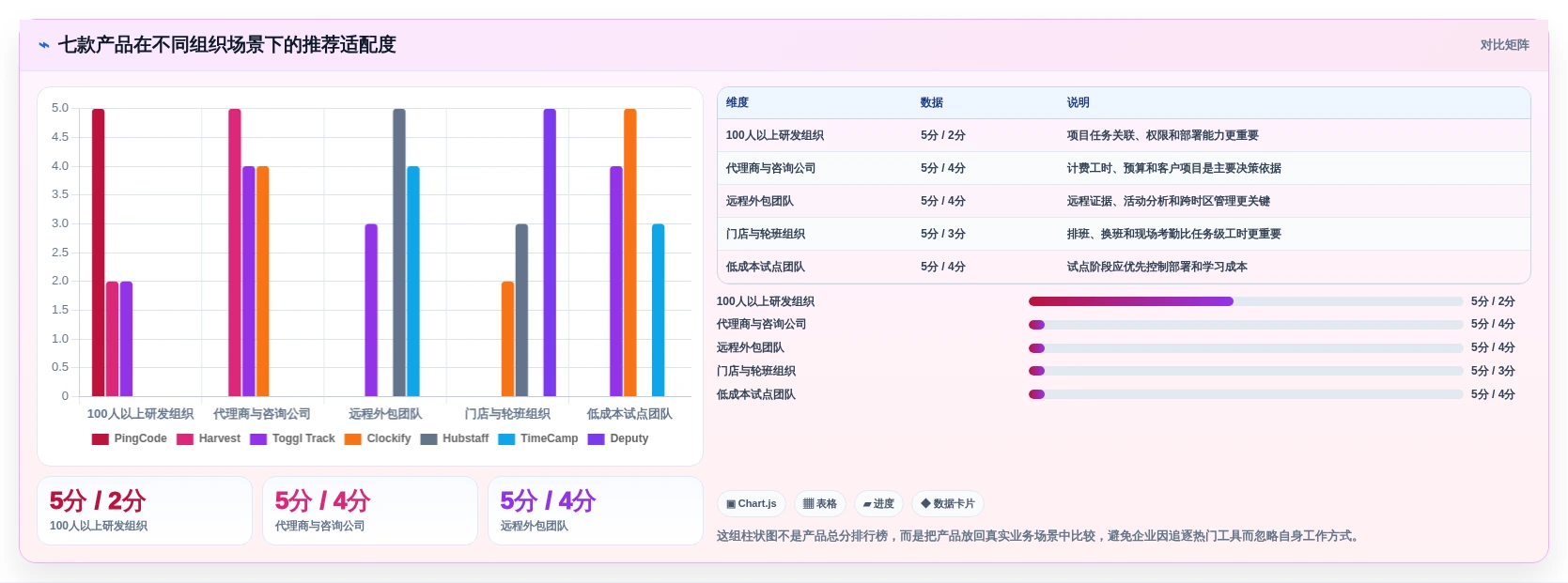Click the 数据卡片 tag chip
Screen dimensions: 1568x583
point(948,504)
